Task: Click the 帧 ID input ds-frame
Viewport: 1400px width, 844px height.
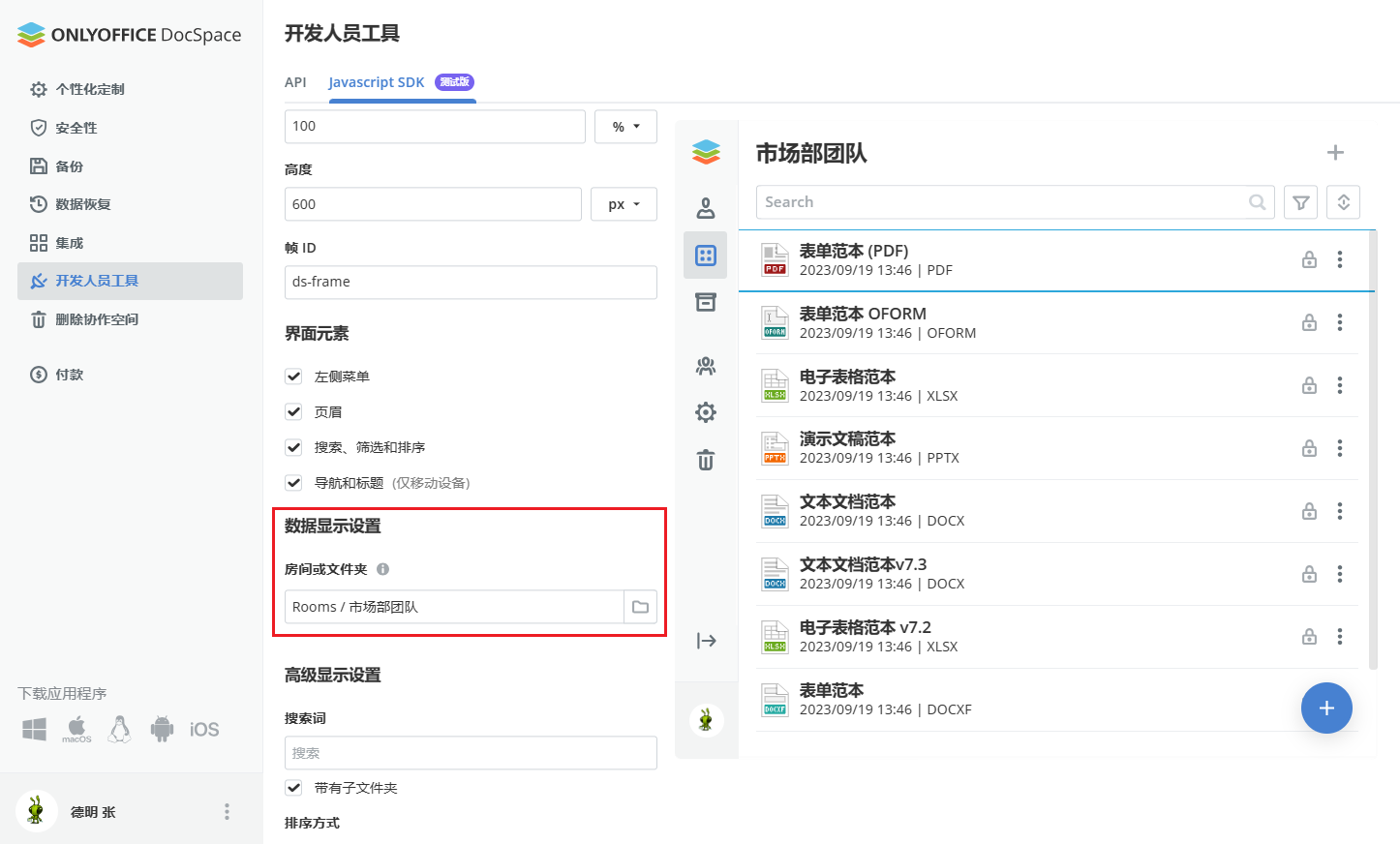Action: pyautogui.click(x=471, y=282)
